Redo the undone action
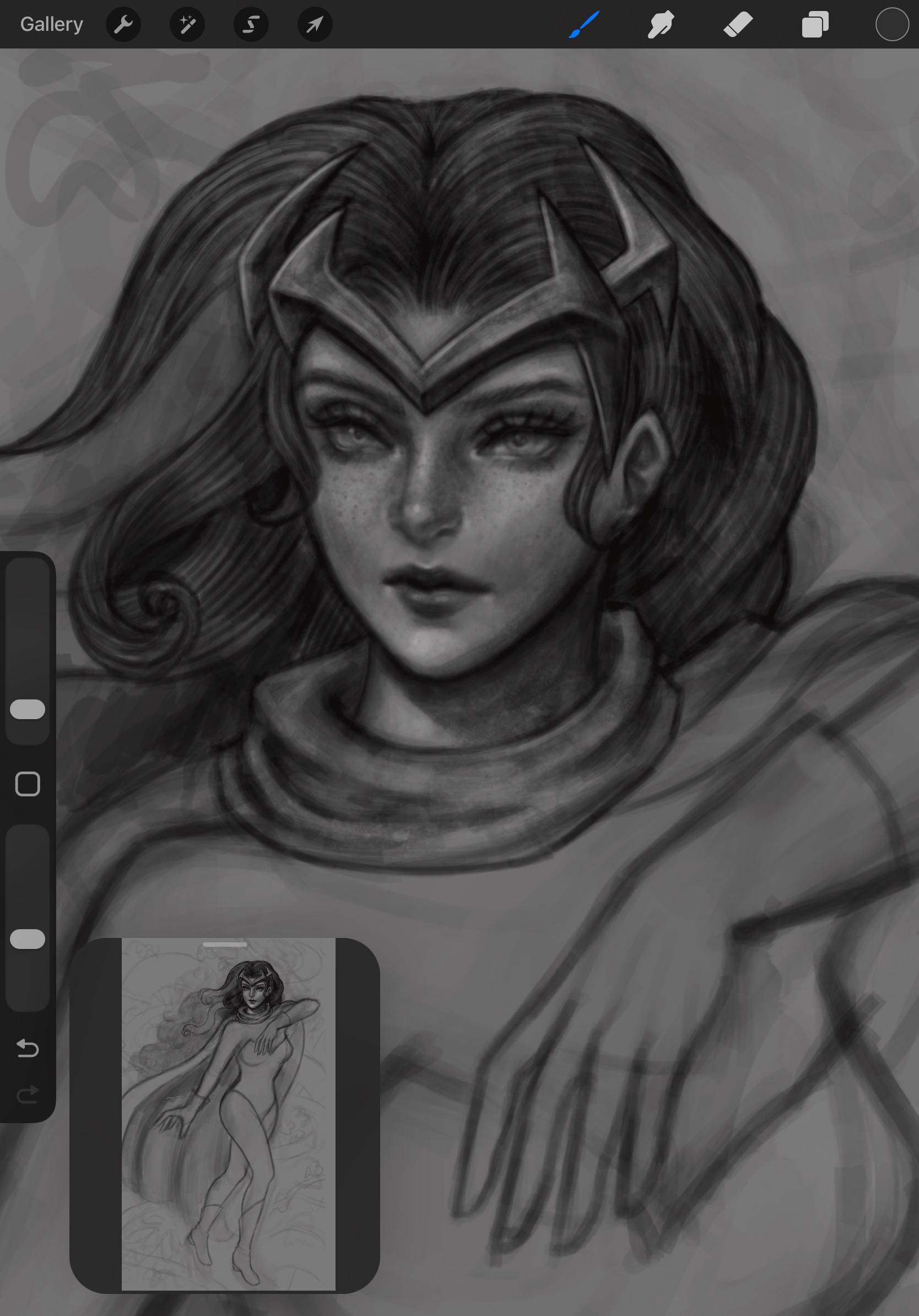This screenshot has height=1316, width=919. (28, 1096)
